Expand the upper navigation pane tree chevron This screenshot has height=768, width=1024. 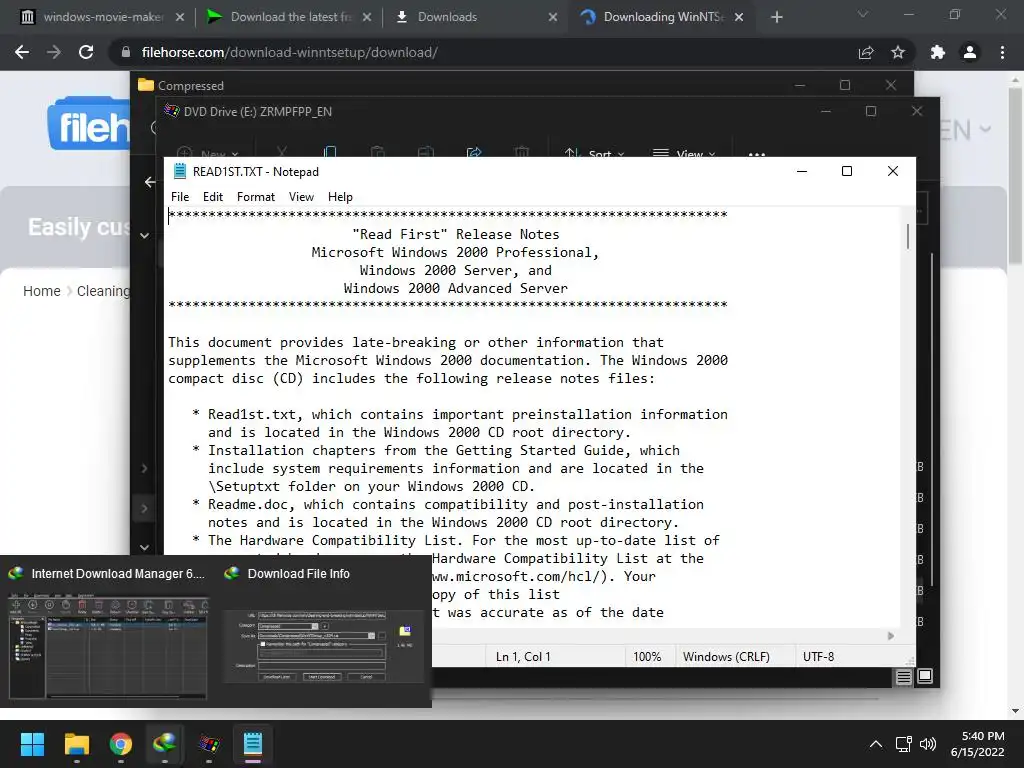click(x=144, y=468)
